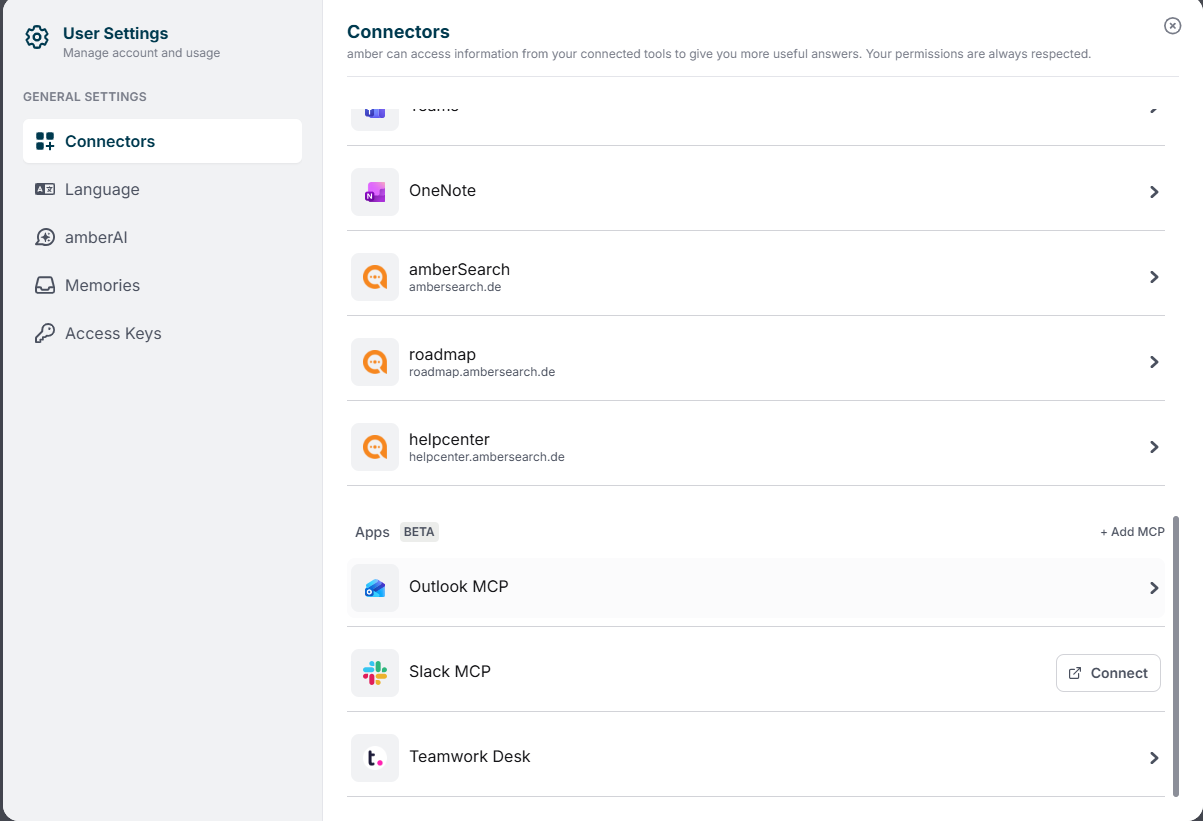The width and height of the screenshot is (1203, 821).
Task: Connect the Slack MCP app
Action: click(x=1108, y=673)
